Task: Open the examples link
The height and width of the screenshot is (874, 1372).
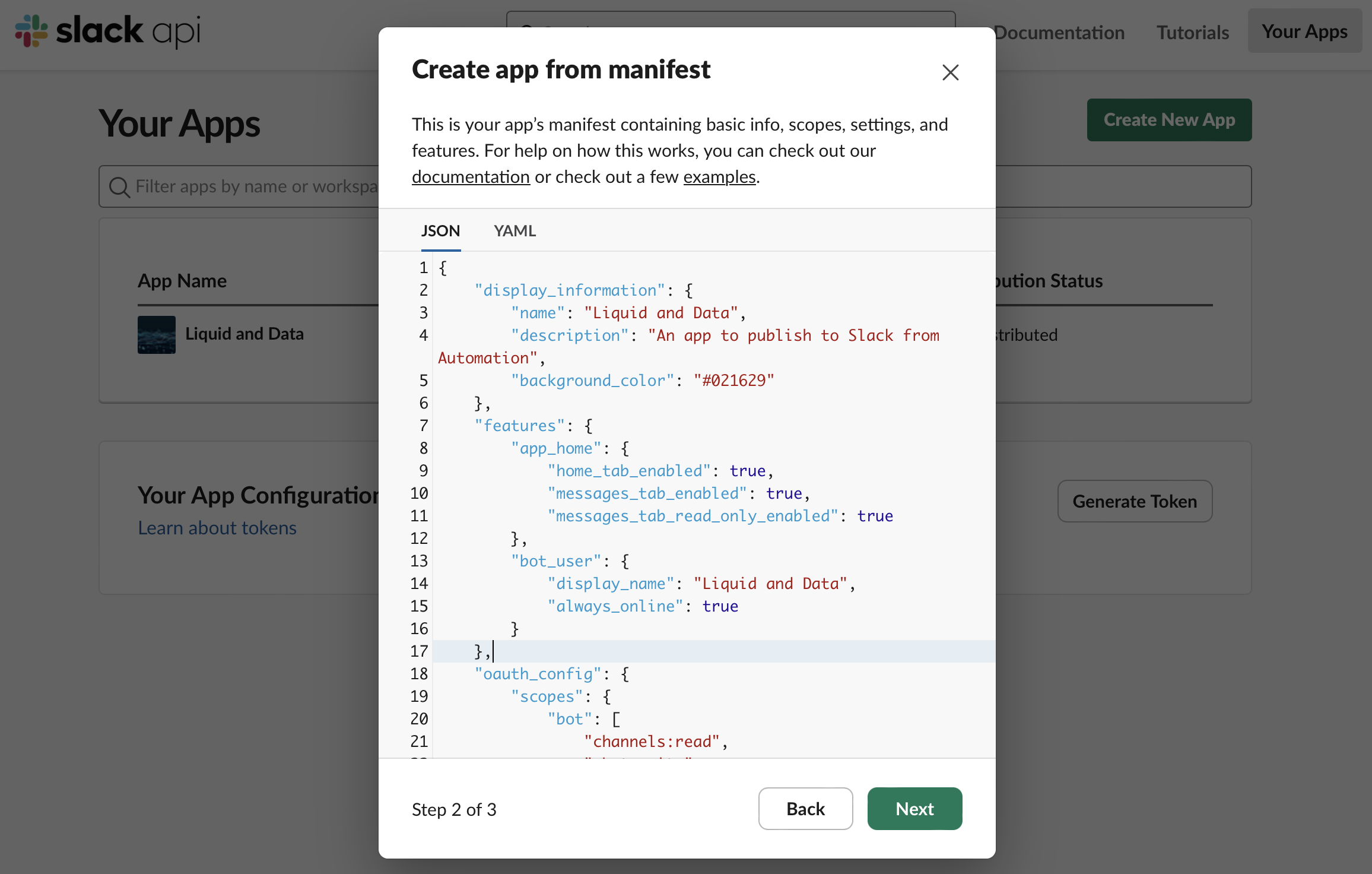Action: coord(719,177)
